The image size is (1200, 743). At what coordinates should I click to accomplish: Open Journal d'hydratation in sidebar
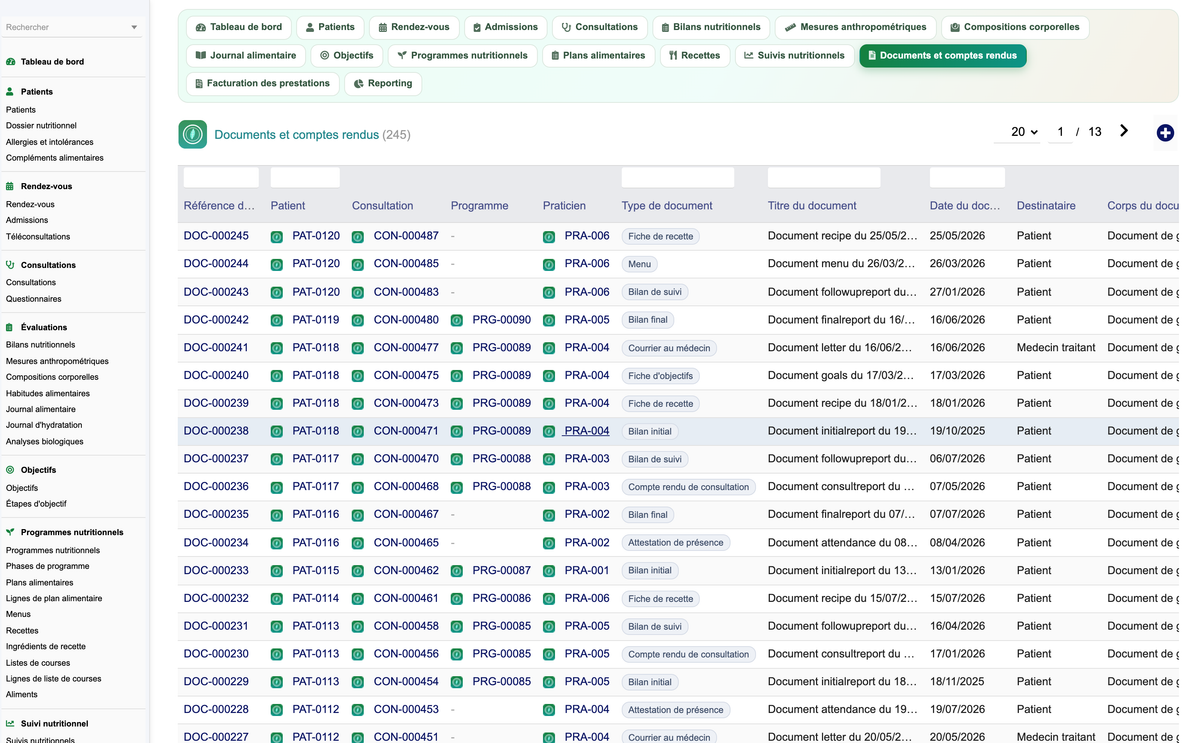tap(44, 426)
